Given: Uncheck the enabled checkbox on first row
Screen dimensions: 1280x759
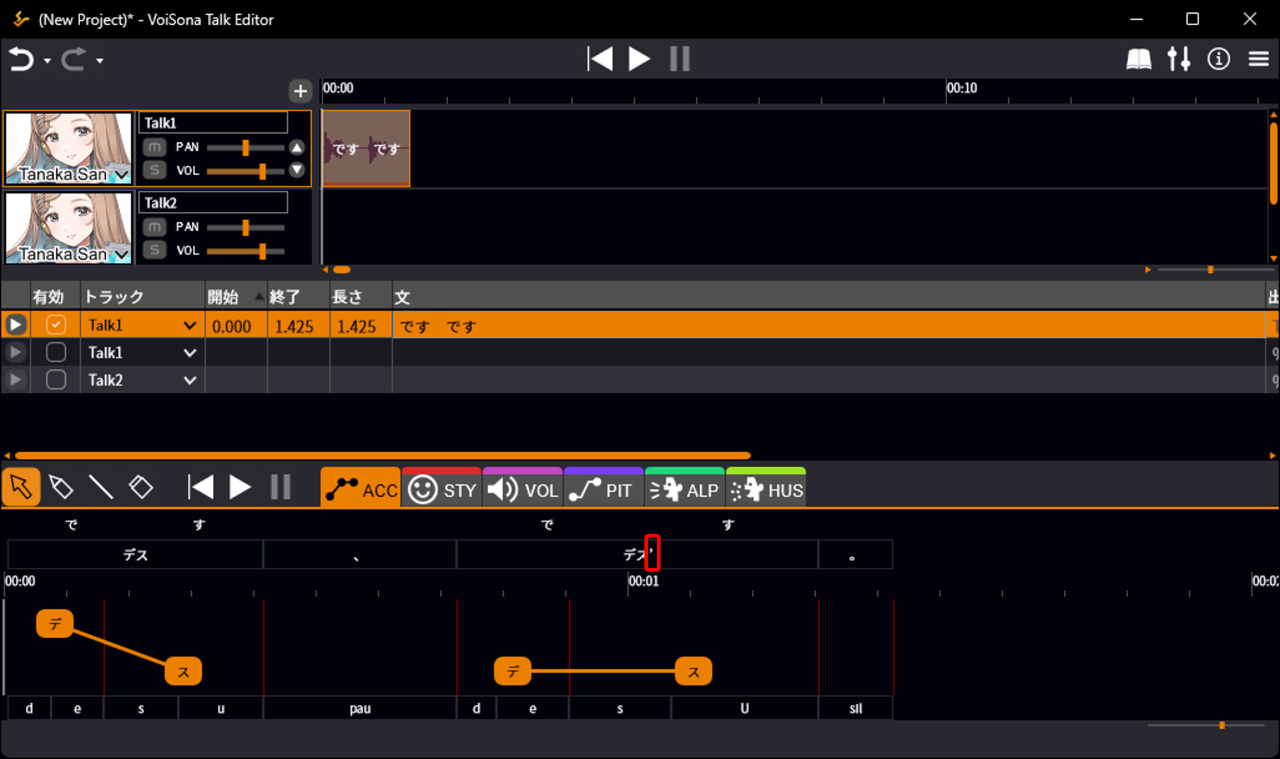Looking at the screenshot, I should tap(56, 325).
